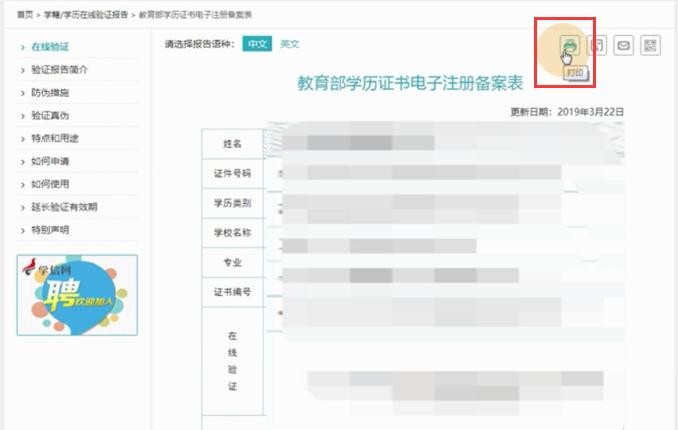Click 学籍/学历在线验证报告 breadcrumb link
The height and width of the screenshot is (430, 678).
click(86, 15)
